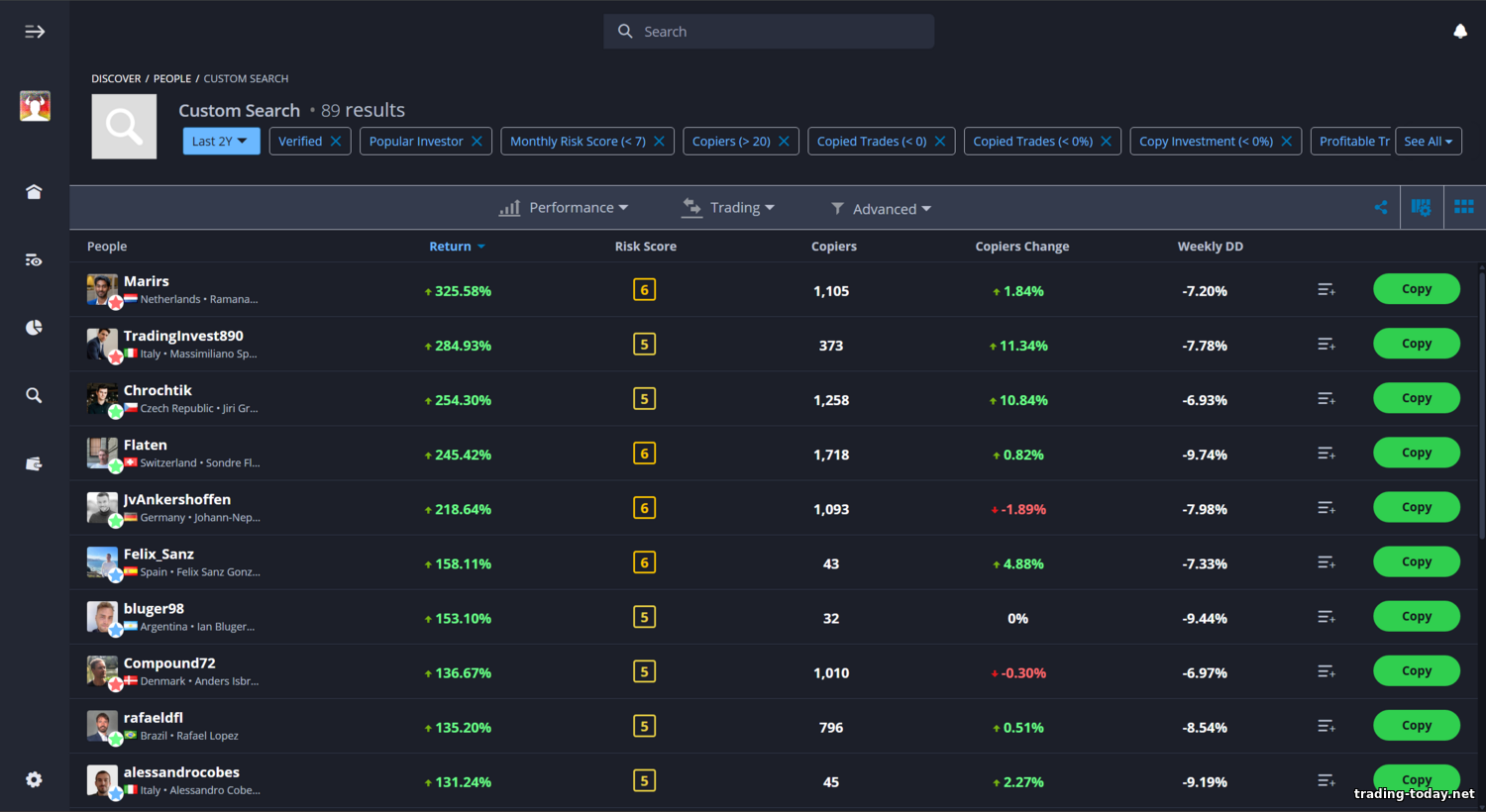
Task: Add Marirs to watchlist using the list icon
Action: pos(1326,290)
